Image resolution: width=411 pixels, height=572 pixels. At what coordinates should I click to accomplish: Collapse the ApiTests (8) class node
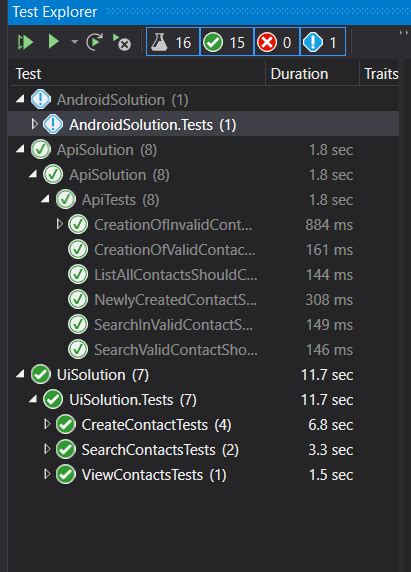point(45,199)
